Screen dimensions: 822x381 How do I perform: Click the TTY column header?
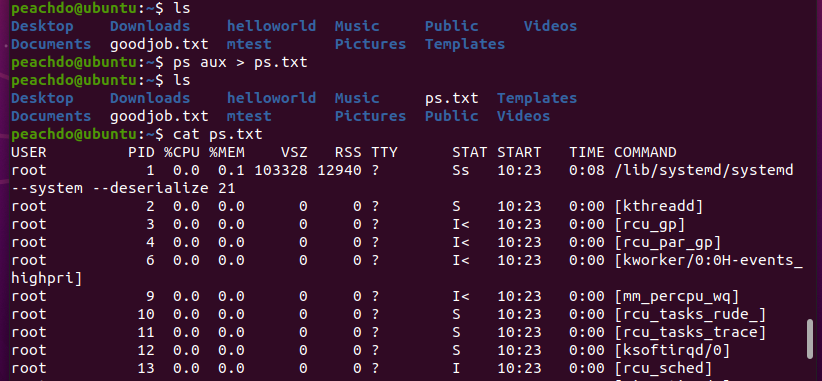coord(384,153)
